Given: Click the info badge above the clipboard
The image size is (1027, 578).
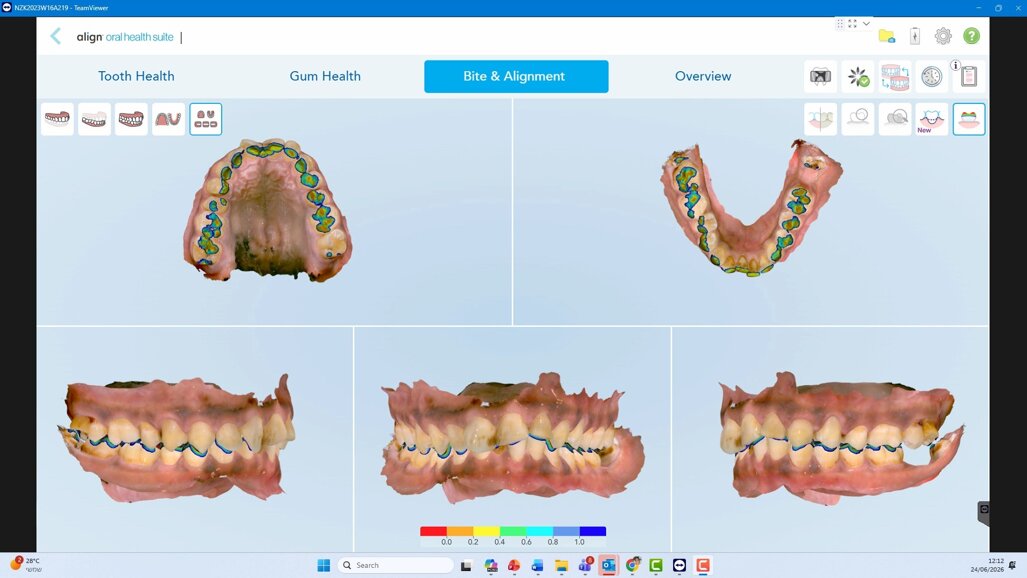Looking at the screenshot, I should 956,65.
